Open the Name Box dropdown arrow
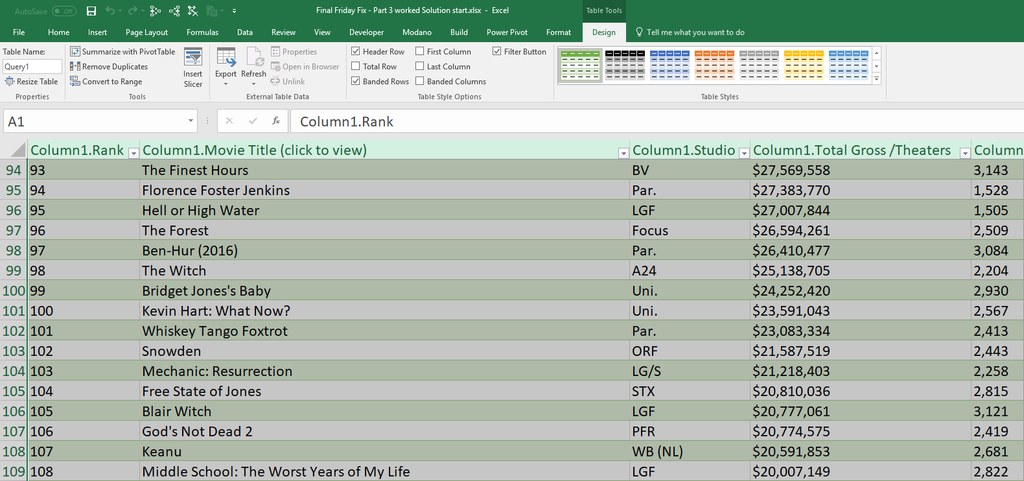The image size is (1024, 481). coord(191,121)
